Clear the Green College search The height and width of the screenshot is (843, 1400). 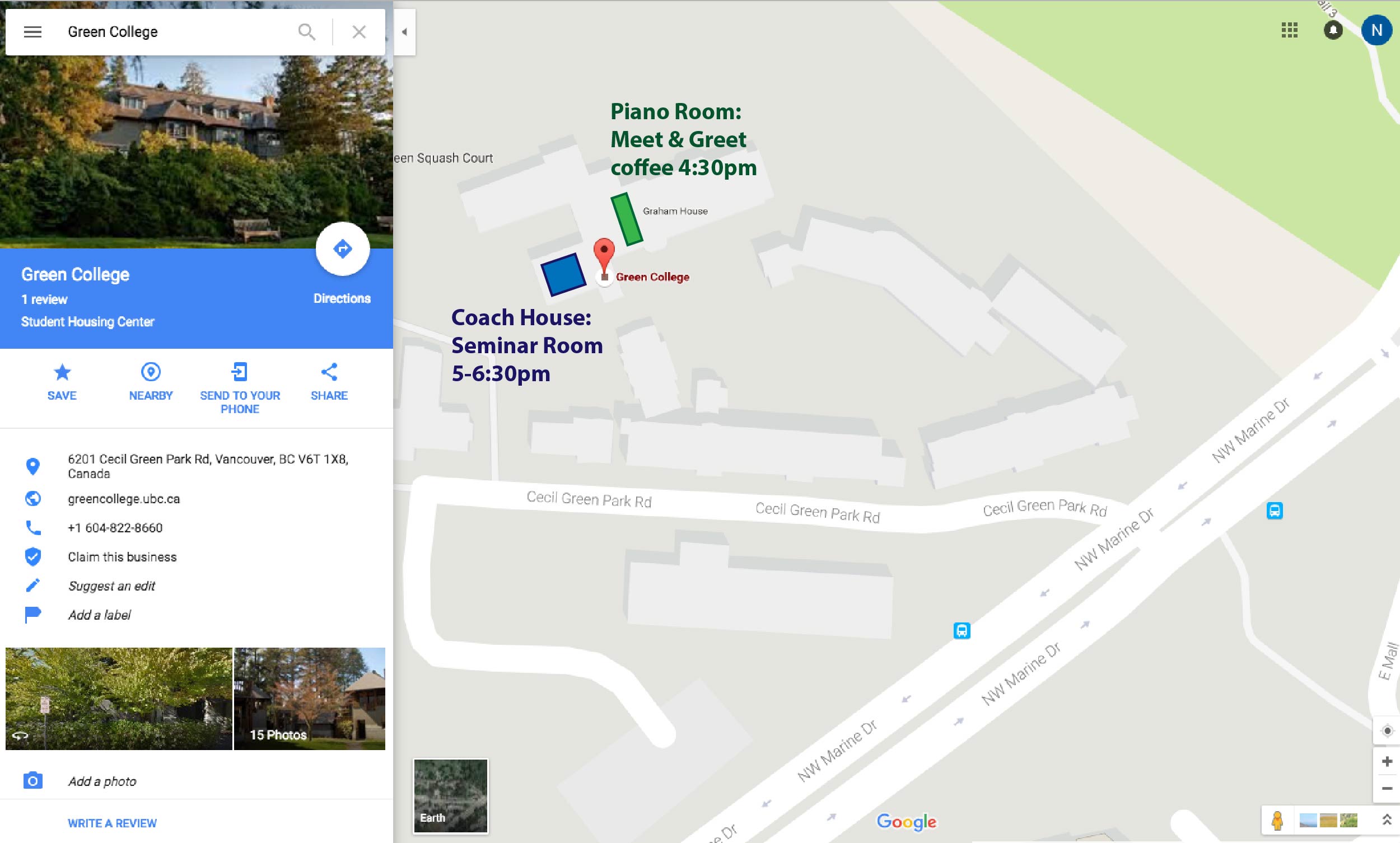359,32
